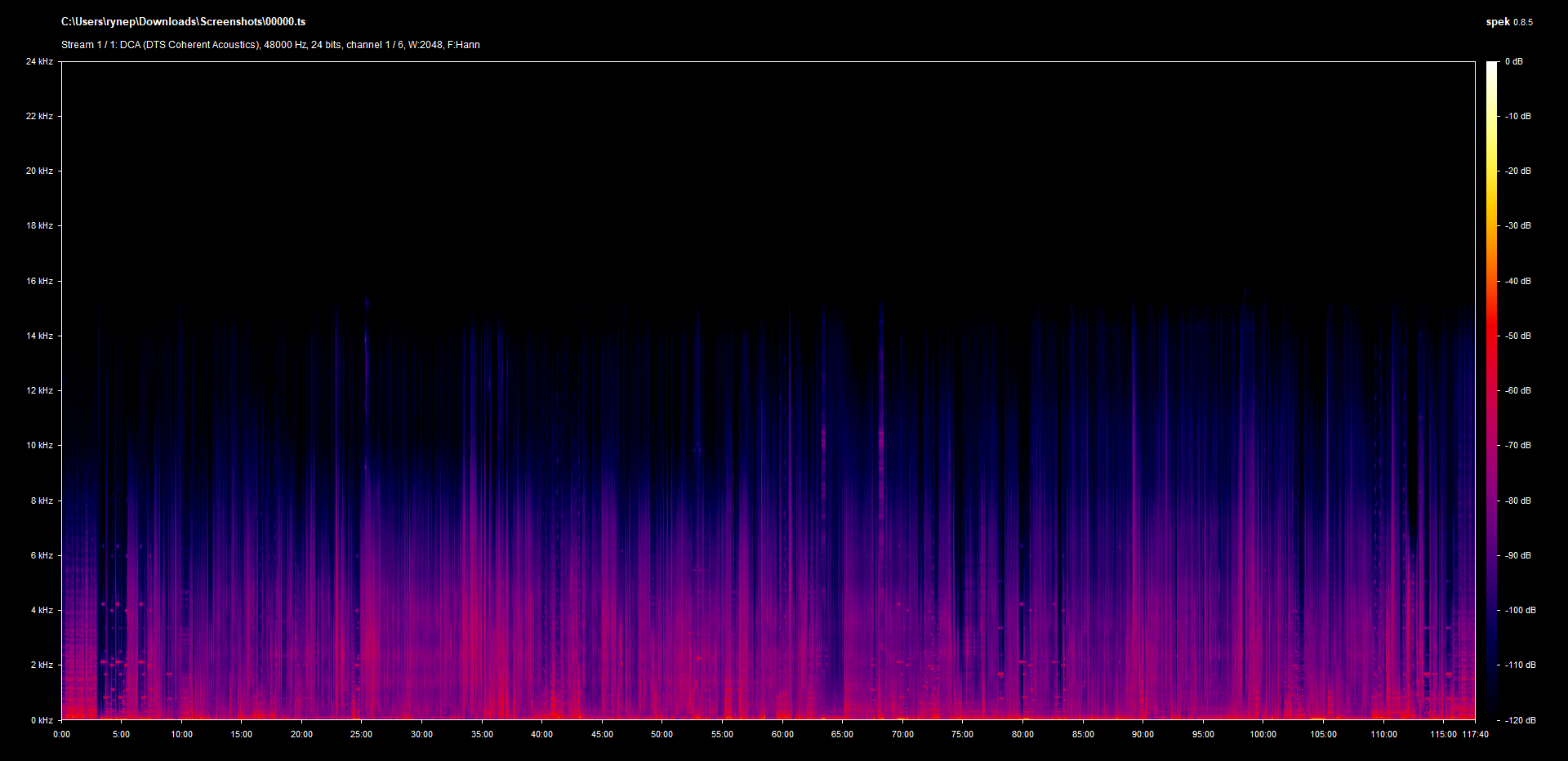The width and height of the screenshot is (1568, 761).
Task: Click the 0 kHz frequency axis label
Action: [42, 720]
